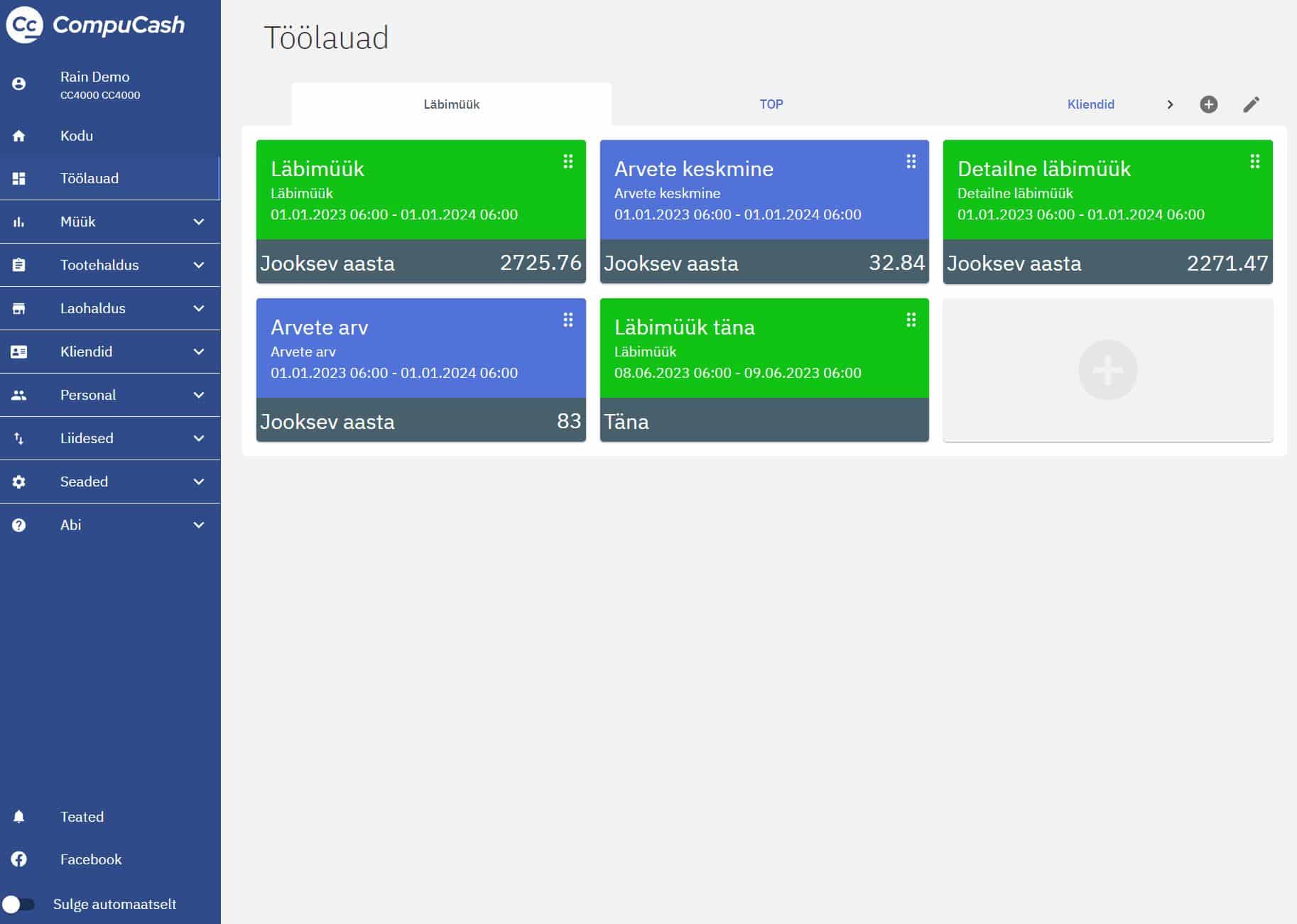This screenshot has height=924, width=1297.
Task: Click the Kodu home icon
Action: click(19, 136)
